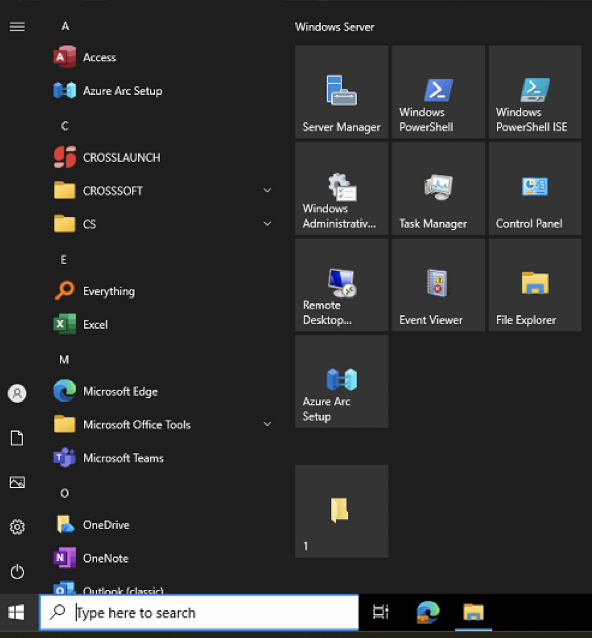
Task: Launch the Windows PowerShell tile
Action: 438,92
